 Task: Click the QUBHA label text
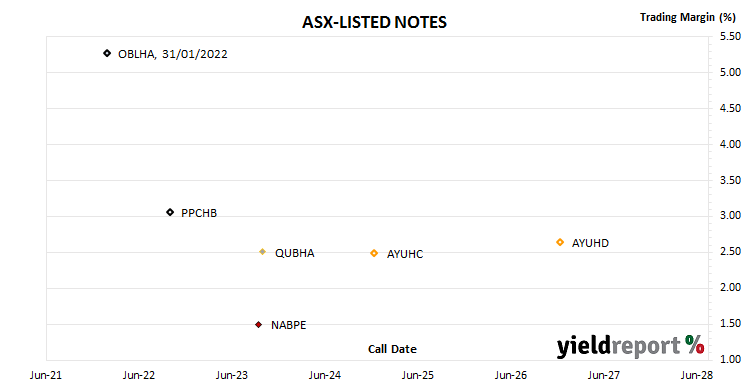coord(295,253)
